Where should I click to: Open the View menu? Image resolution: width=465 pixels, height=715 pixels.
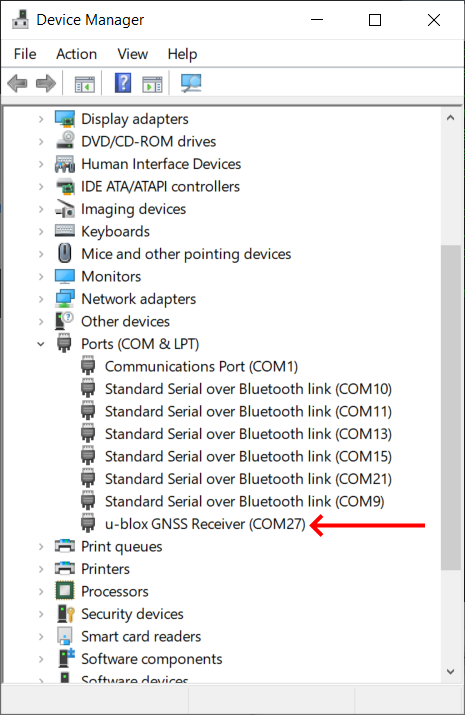point(133,54)
